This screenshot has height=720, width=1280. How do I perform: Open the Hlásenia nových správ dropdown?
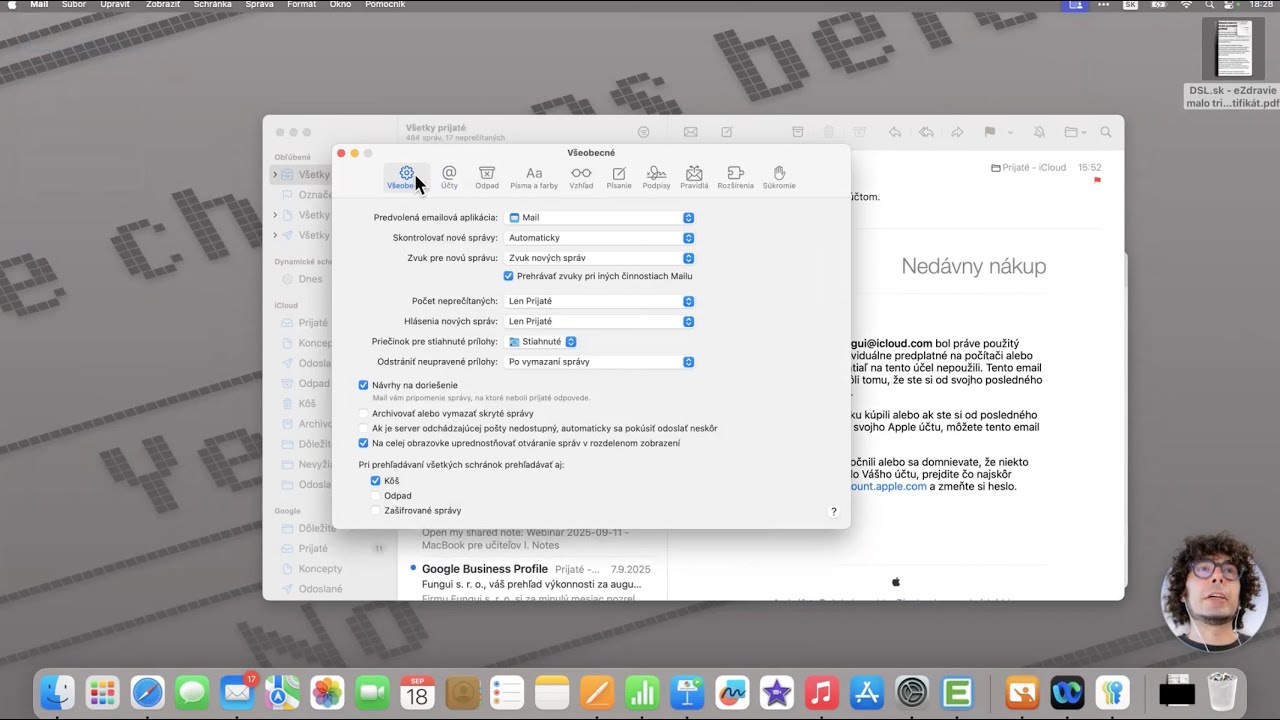(599, 321)
